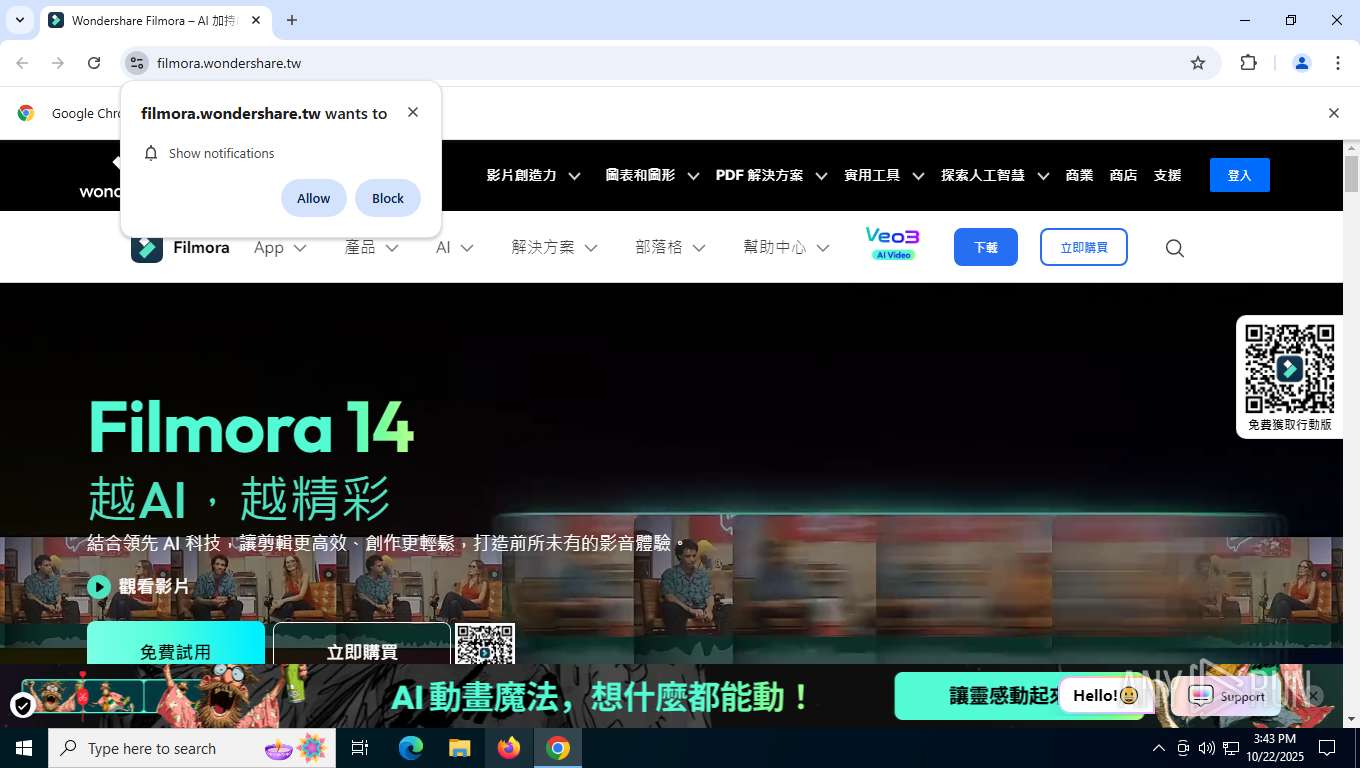
Task: Open File Explorer from taskbar
Action: pos(460,748)
